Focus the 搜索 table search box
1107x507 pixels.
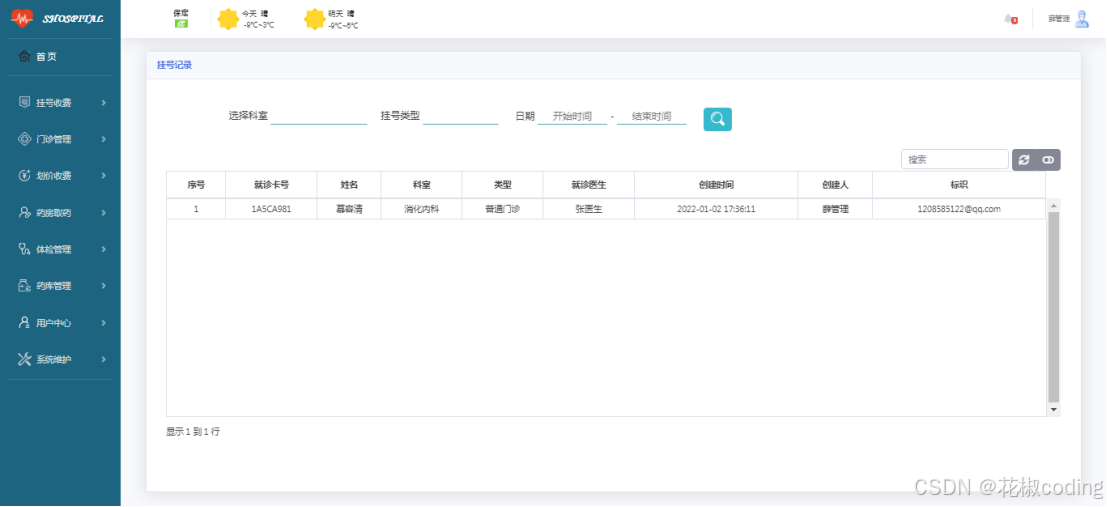955,160
